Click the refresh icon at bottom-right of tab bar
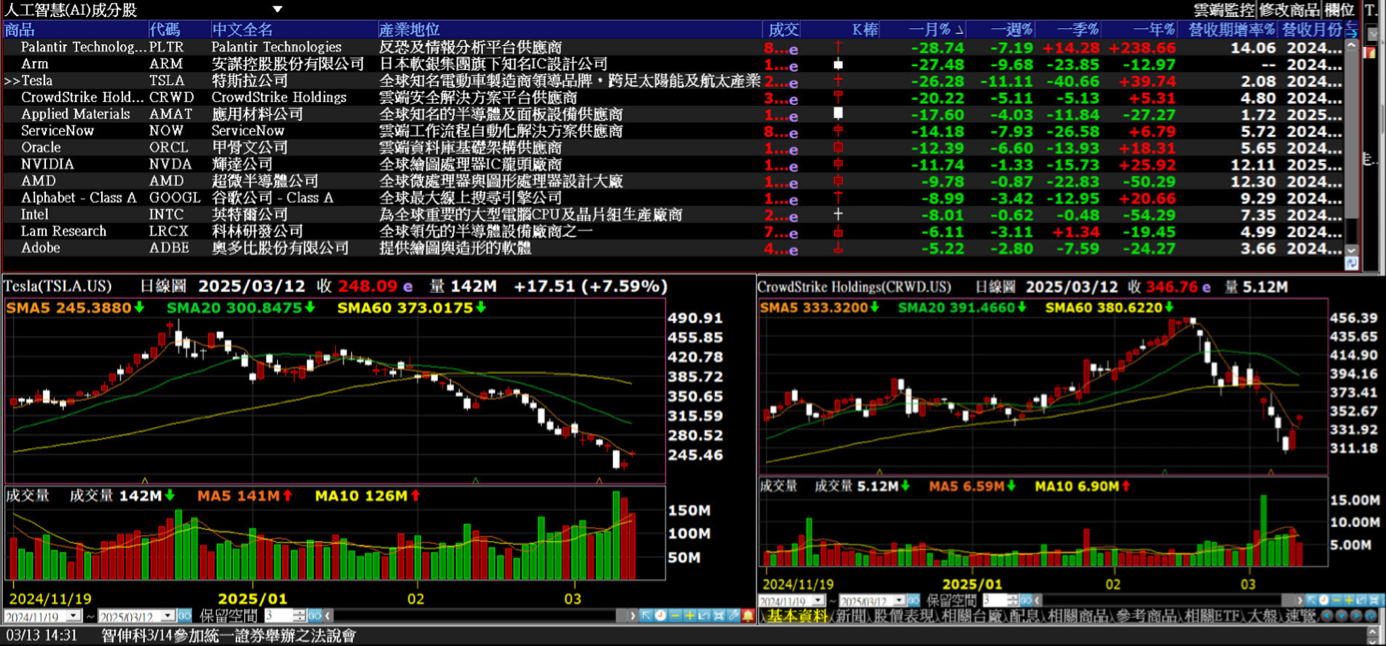Screen dimensions: 1386x646 pyautogui.click(x=1370, y=616)
